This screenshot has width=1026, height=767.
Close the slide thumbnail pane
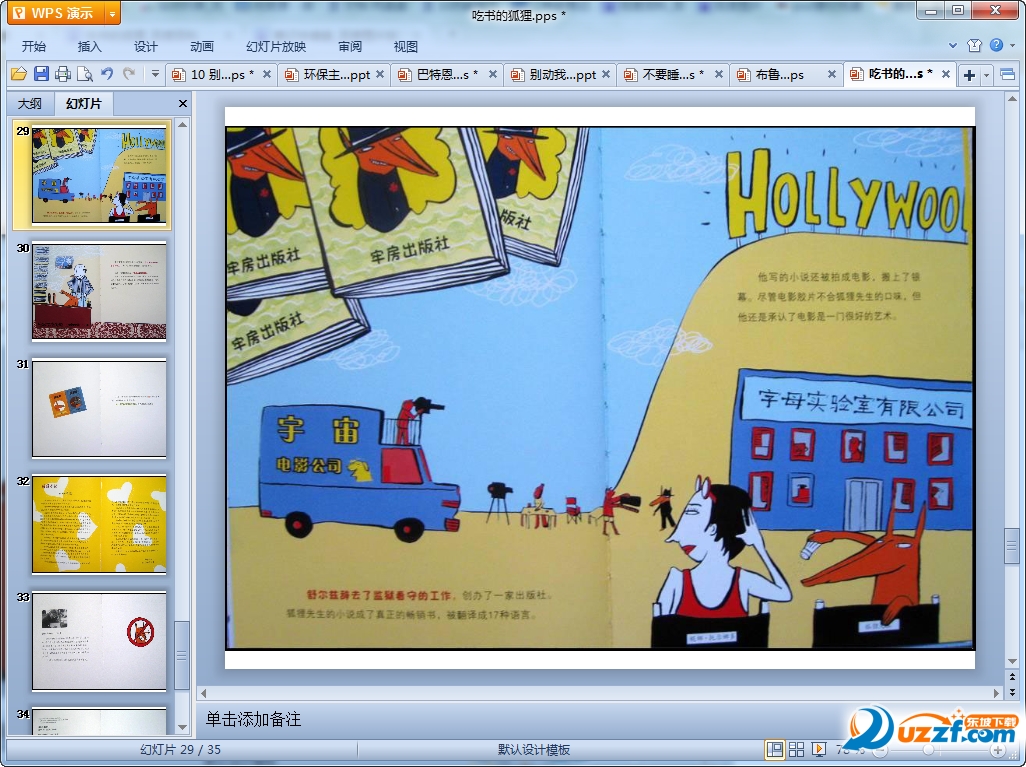click(x=183, y=103)
